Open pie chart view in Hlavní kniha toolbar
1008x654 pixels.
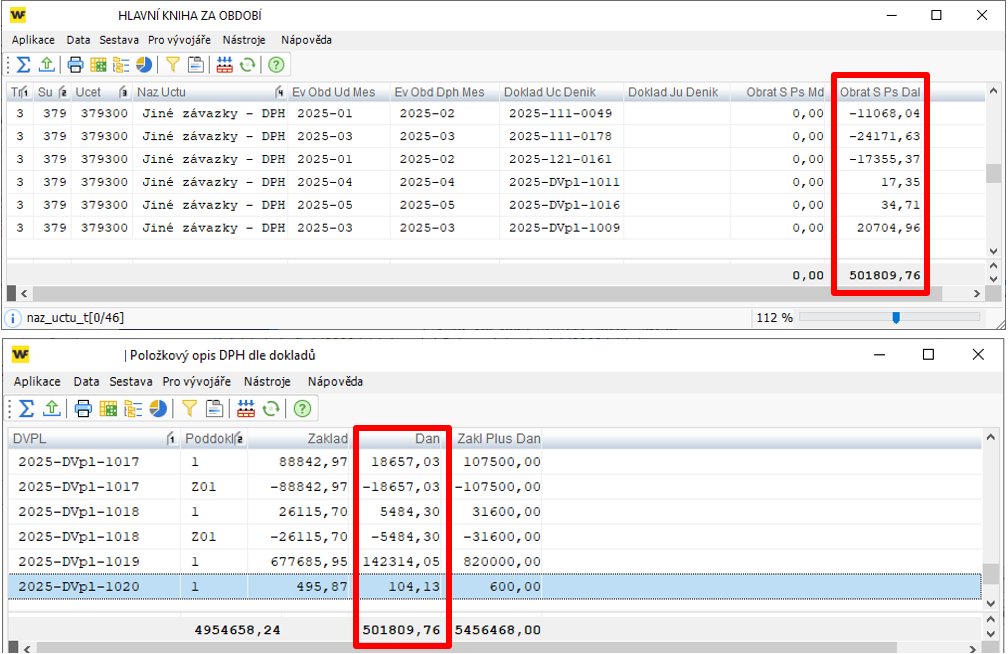[x=144, y=65]
